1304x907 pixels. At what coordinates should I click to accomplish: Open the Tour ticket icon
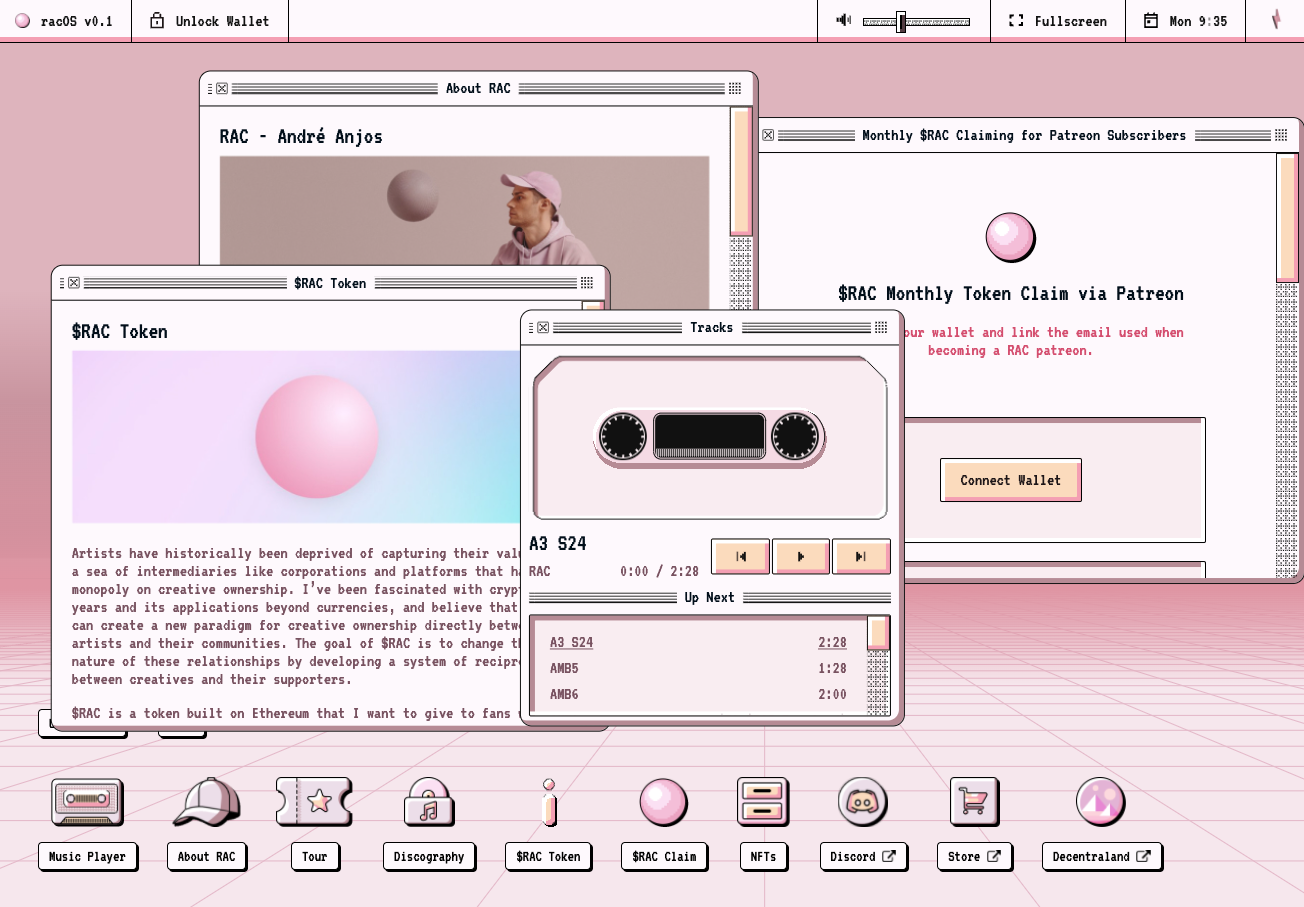click(x=314, y=802)
